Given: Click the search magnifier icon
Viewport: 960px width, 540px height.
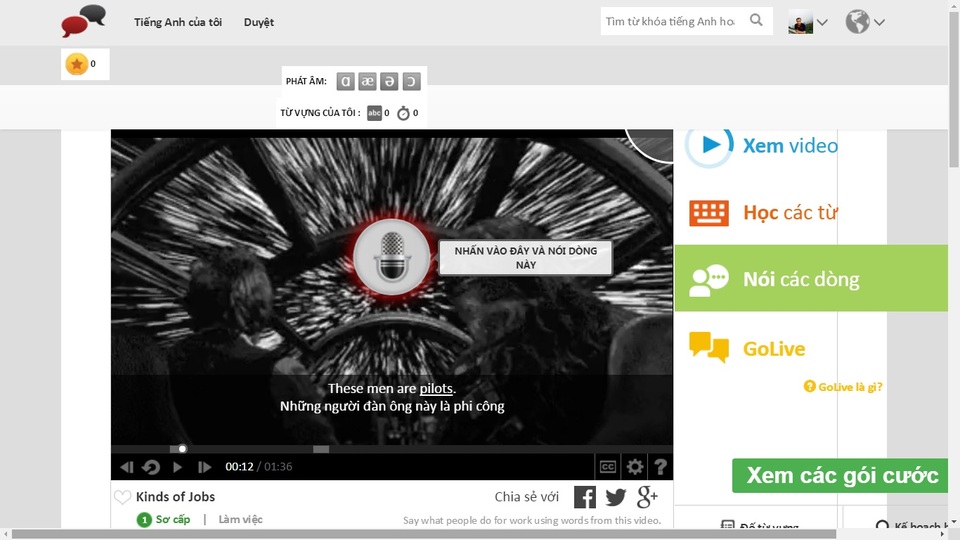Looking at the screenshot, I should tap(756, 21).
